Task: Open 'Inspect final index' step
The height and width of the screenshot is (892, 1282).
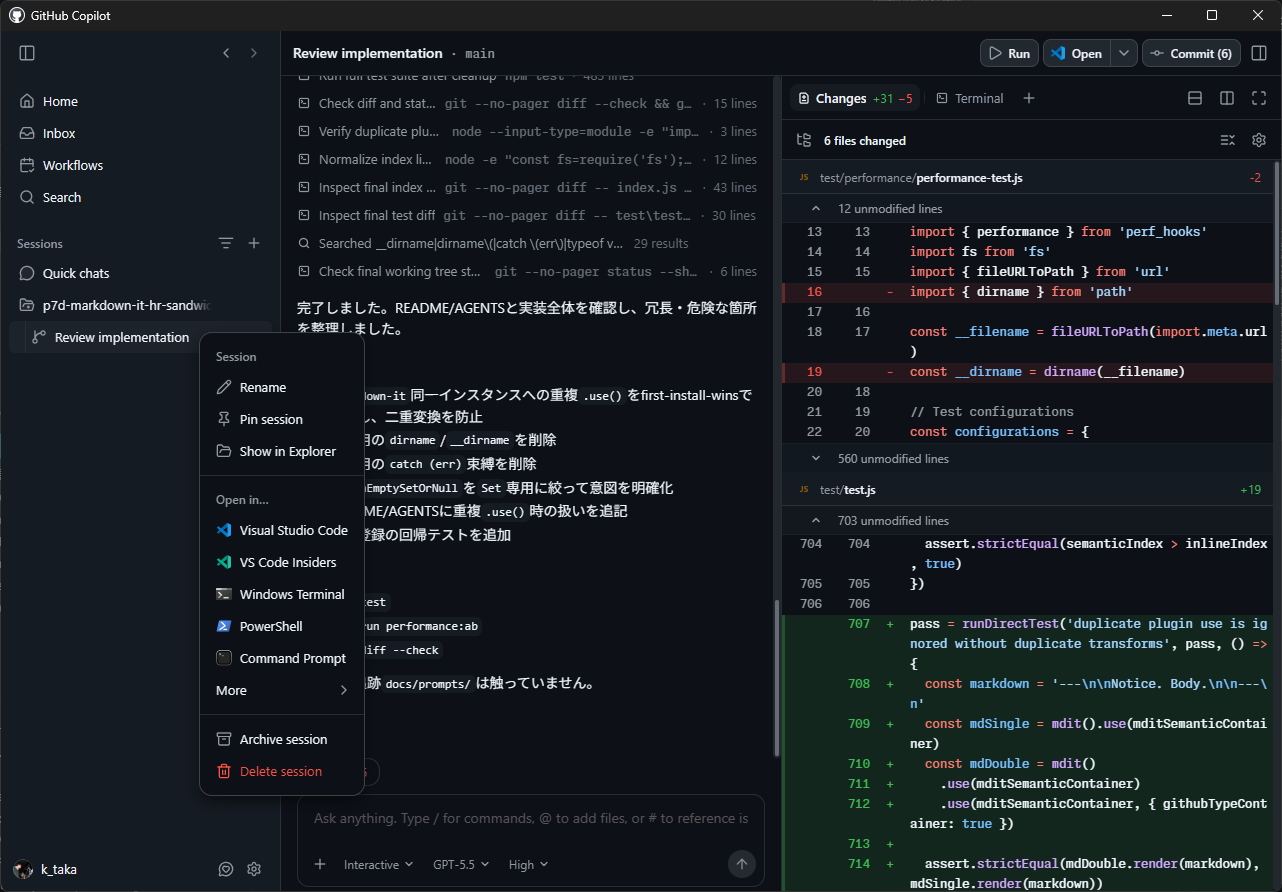Action: click(x=527, y=187)
